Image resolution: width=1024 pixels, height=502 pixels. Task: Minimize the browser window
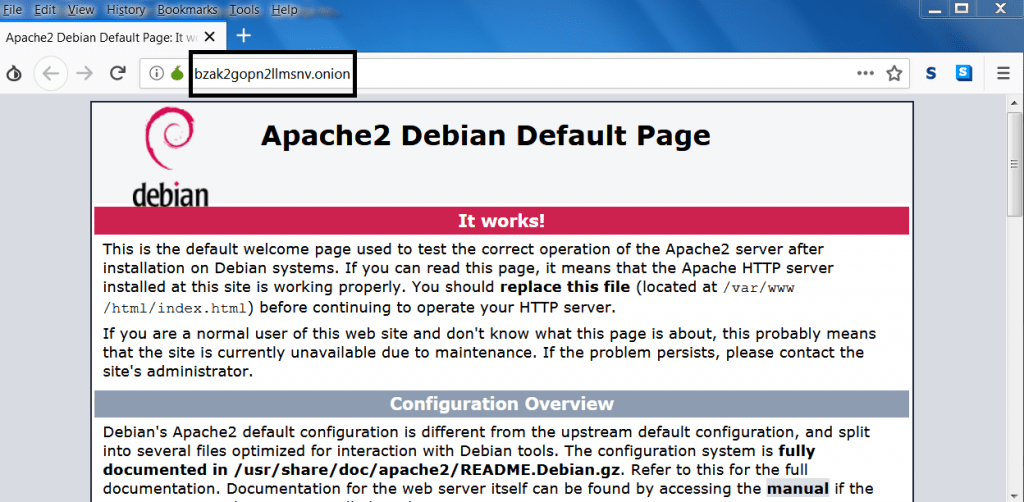(x=935, y=8)
